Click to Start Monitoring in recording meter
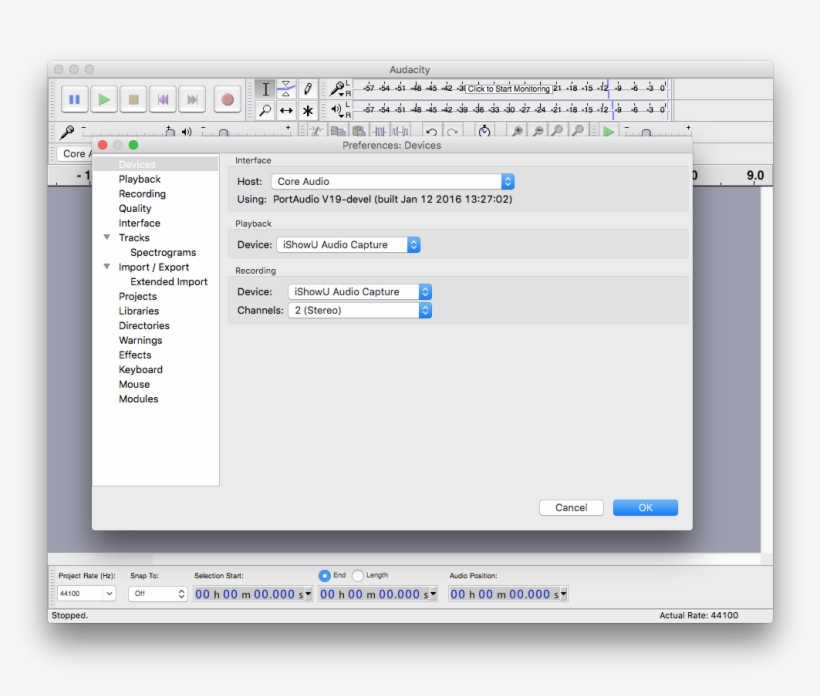 508,88
